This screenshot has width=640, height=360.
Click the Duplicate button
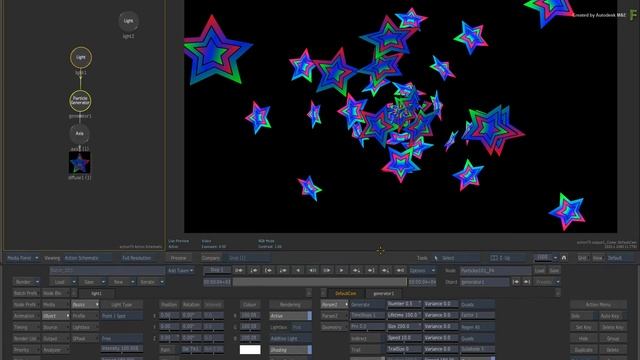click(x=583, y=350)
